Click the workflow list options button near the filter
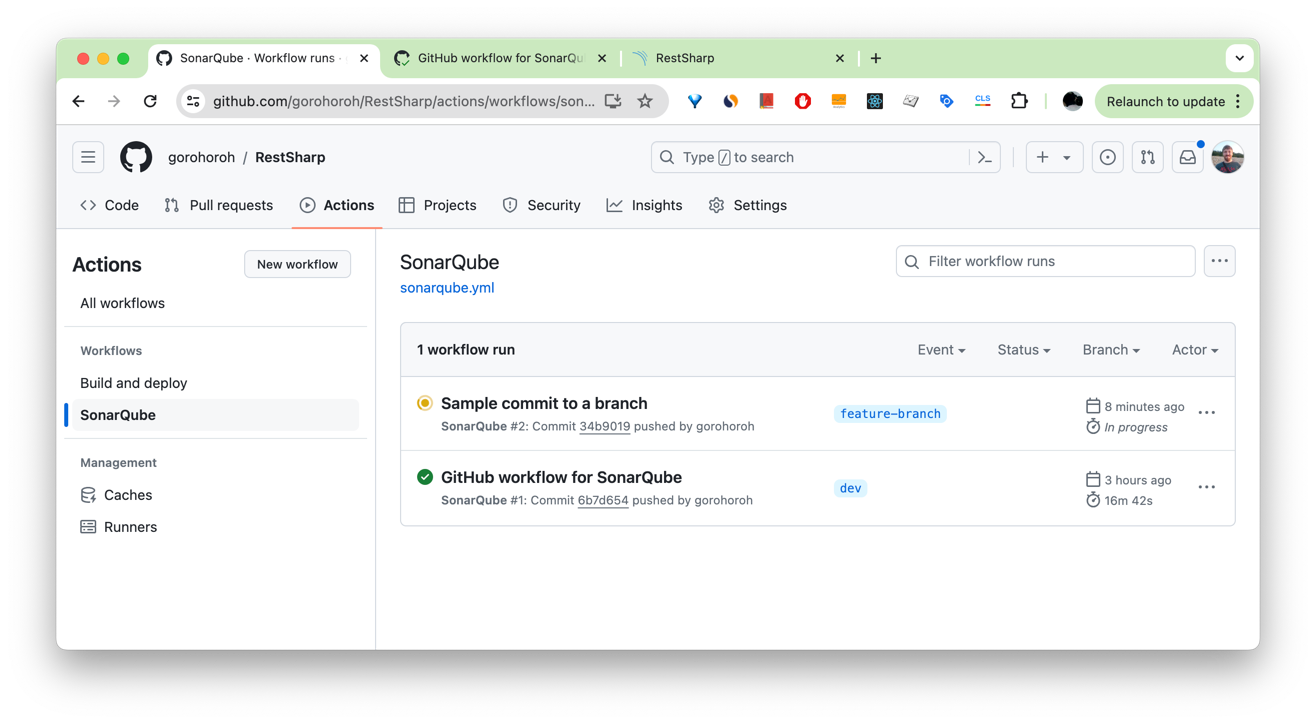This screenshot has height=724, width=1316. (x=1219, y=261)
